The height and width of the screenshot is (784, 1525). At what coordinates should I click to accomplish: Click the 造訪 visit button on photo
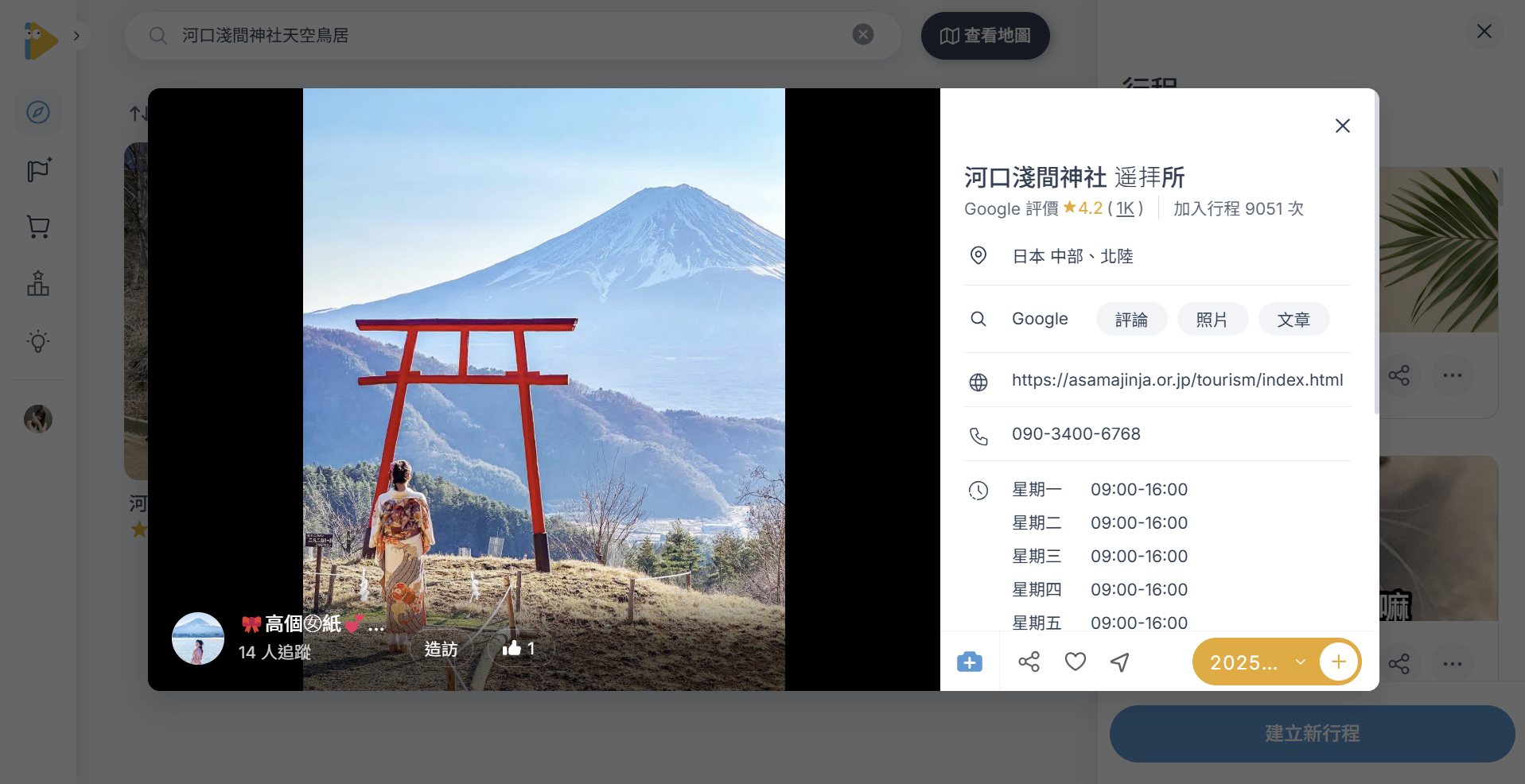click(442, 649)
